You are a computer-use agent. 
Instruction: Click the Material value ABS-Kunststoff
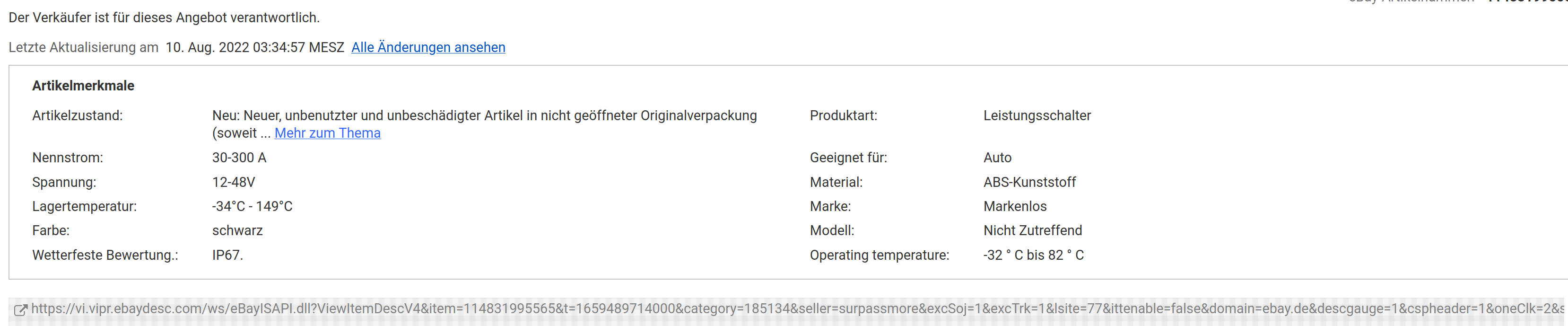click(1030, 182)
